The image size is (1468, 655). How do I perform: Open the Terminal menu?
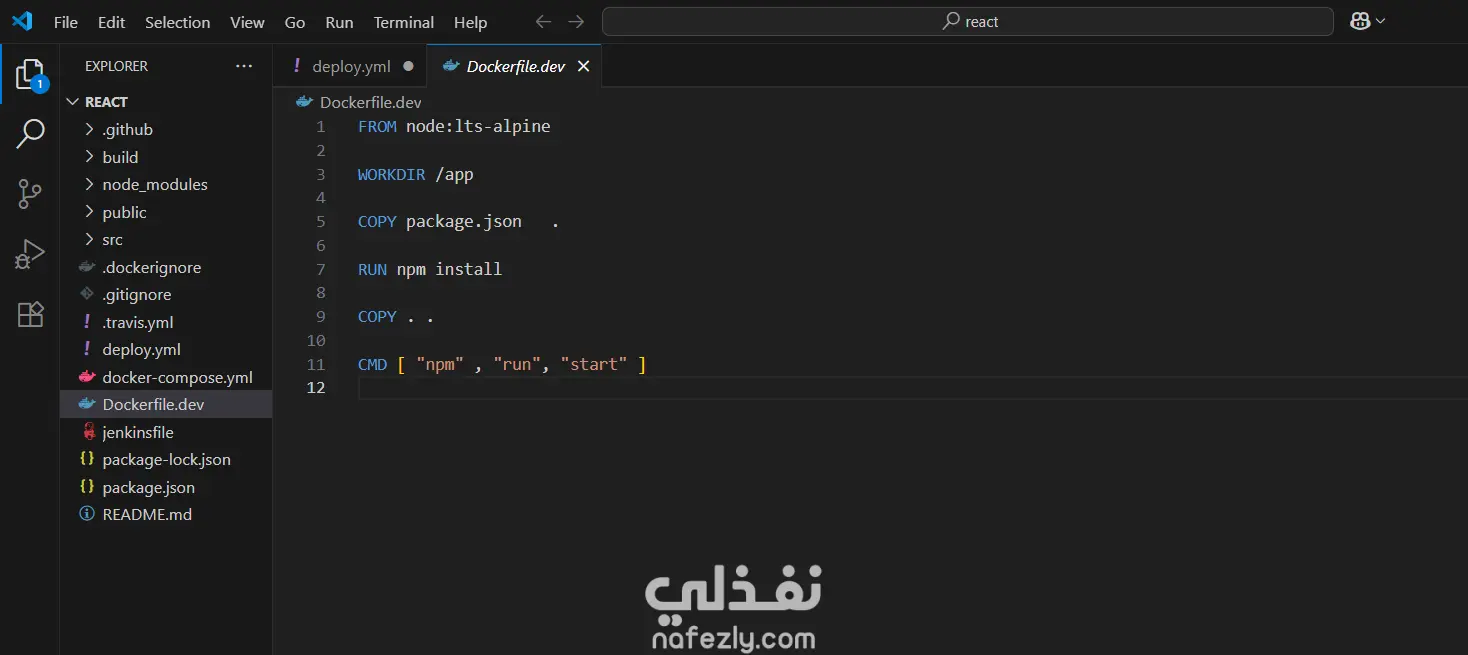[x=403, y=21]
